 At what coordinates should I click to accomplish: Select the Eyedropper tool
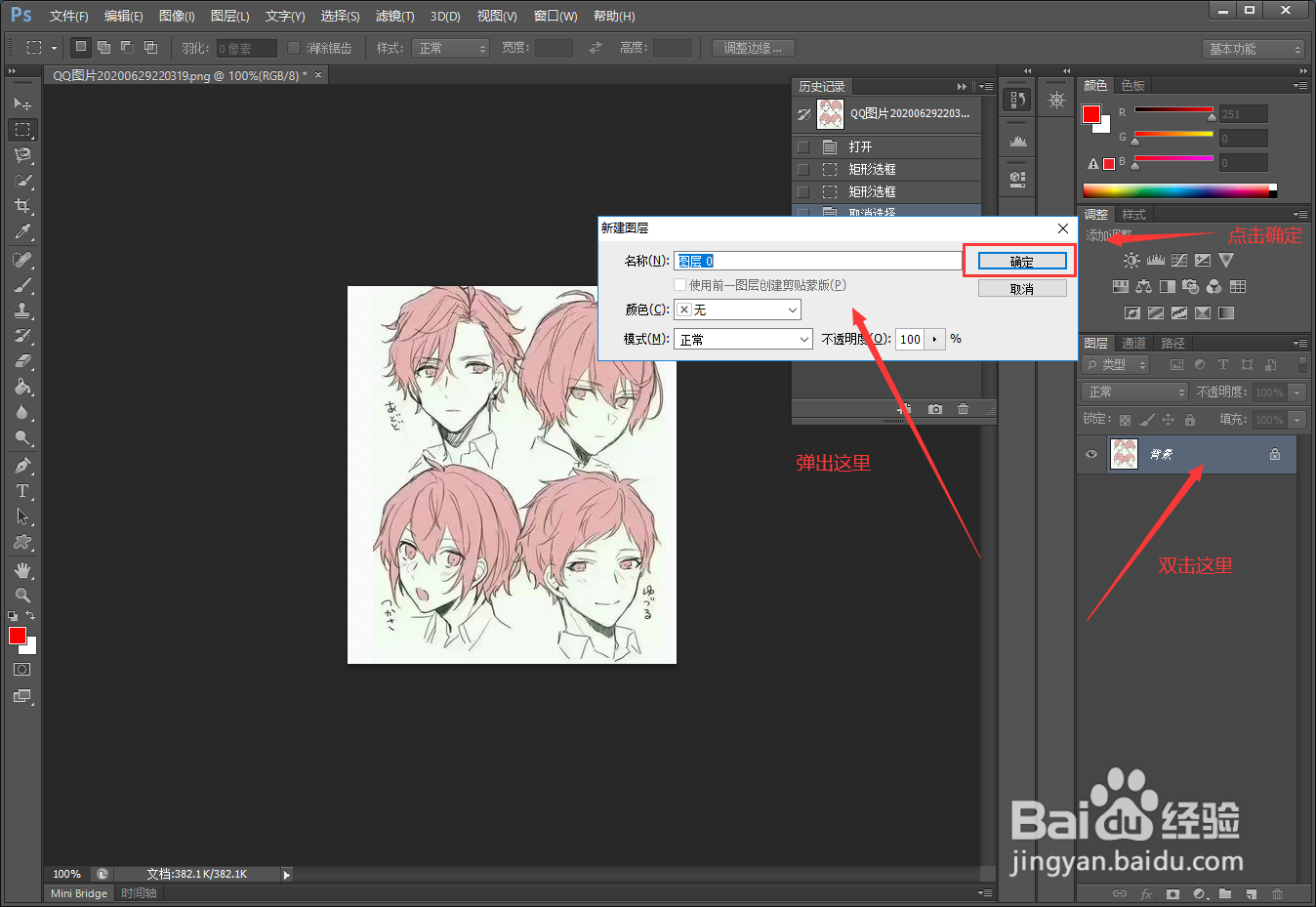[22, 231]
